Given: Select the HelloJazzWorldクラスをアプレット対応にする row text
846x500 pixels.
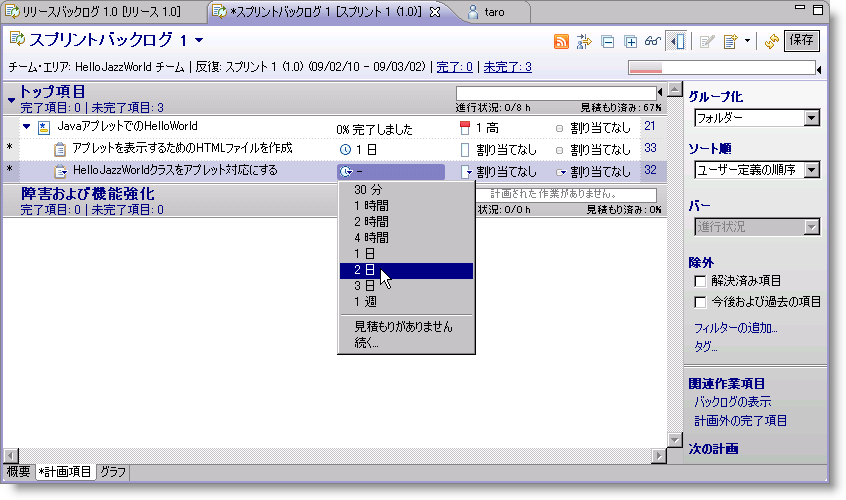Looking at the screenshot, I should point(175,170).
